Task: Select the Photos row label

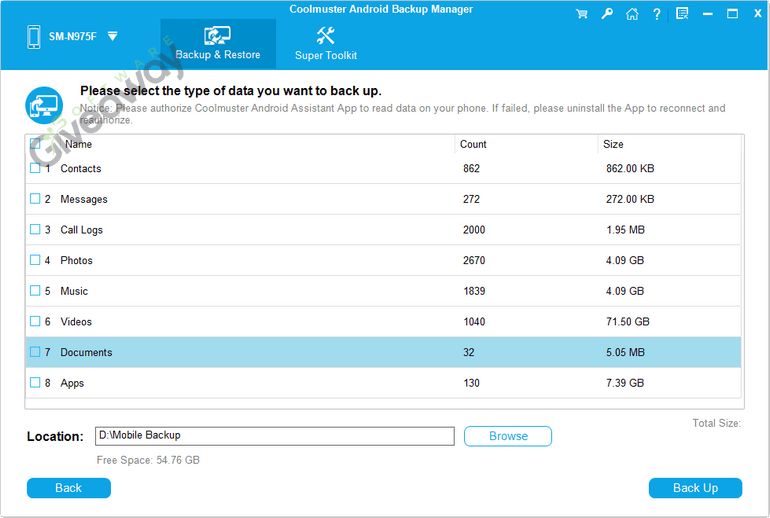Action: [76, 260]
